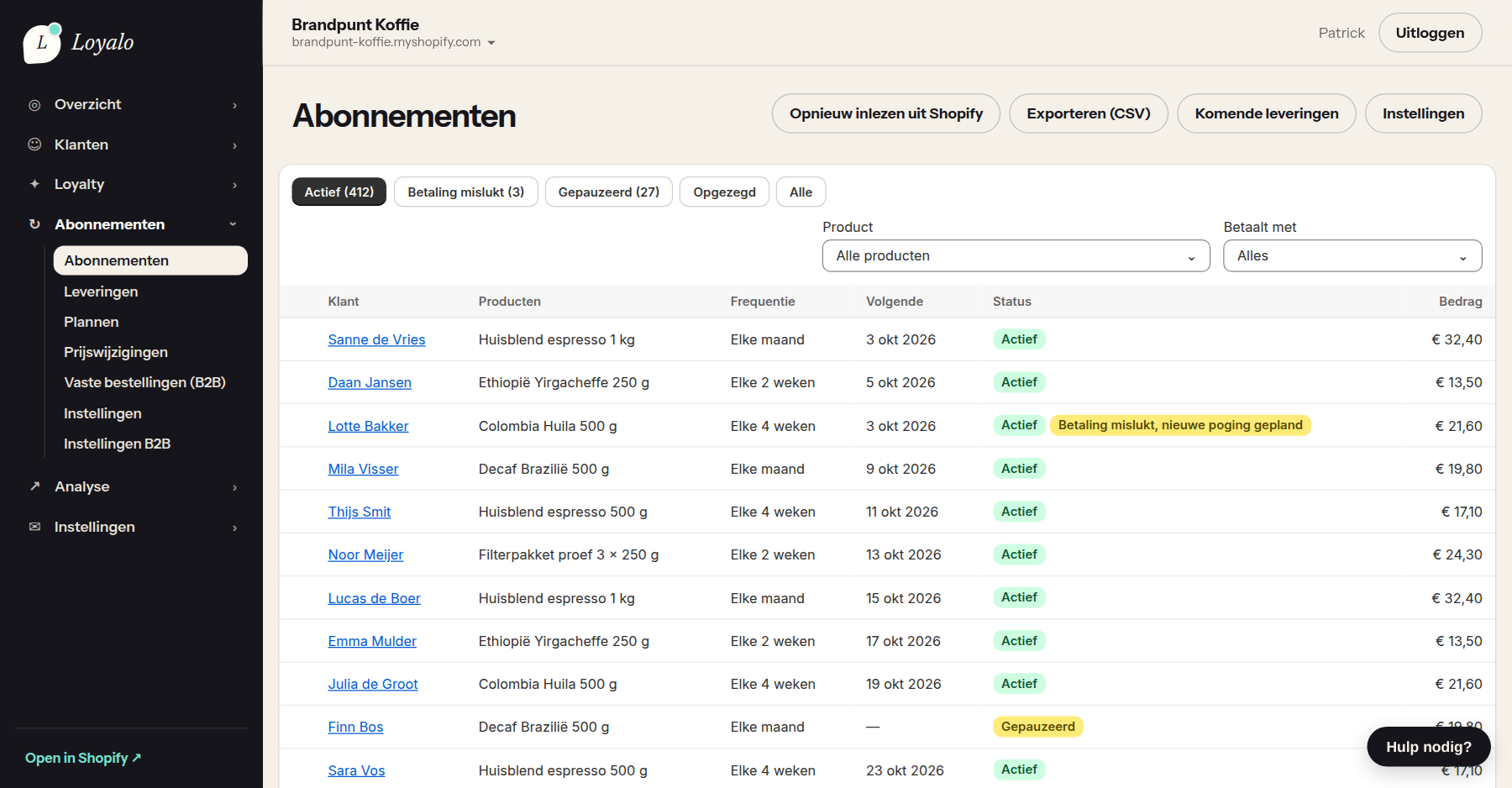Open the Betaalt met dropdown
1512x788 pixels.
[x=1352, y=255]
